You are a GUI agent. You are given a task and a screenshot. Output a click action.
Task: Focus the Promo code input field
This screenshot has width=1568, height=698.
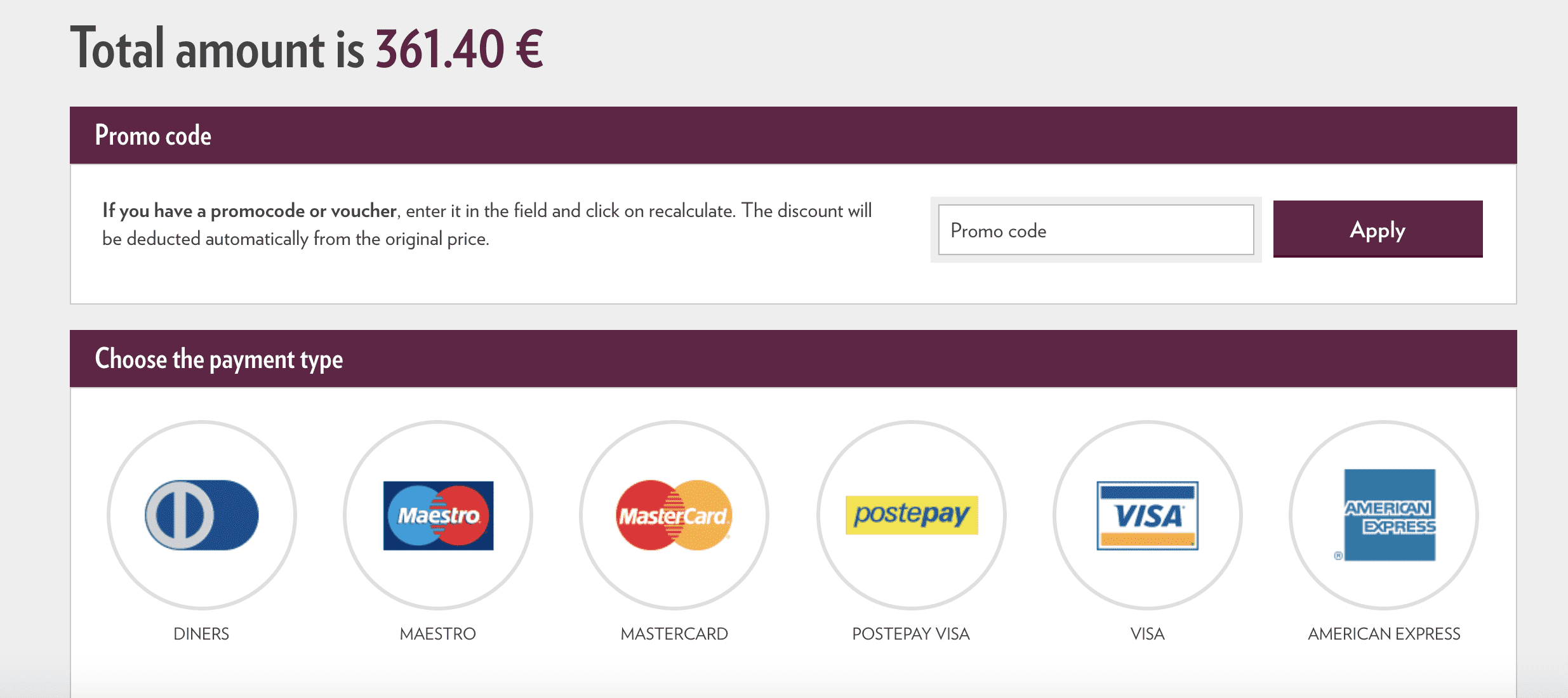(1096, 230)
